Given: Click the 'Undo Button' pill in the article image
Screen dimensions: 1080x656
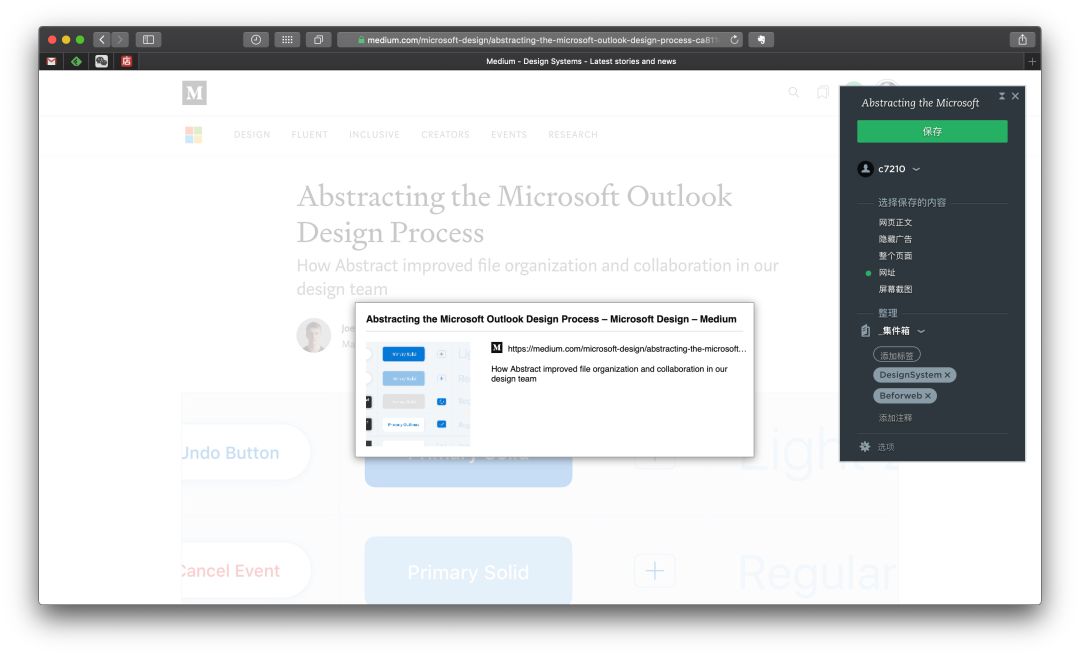Looking at the screenshot, I should pos(245,453).
